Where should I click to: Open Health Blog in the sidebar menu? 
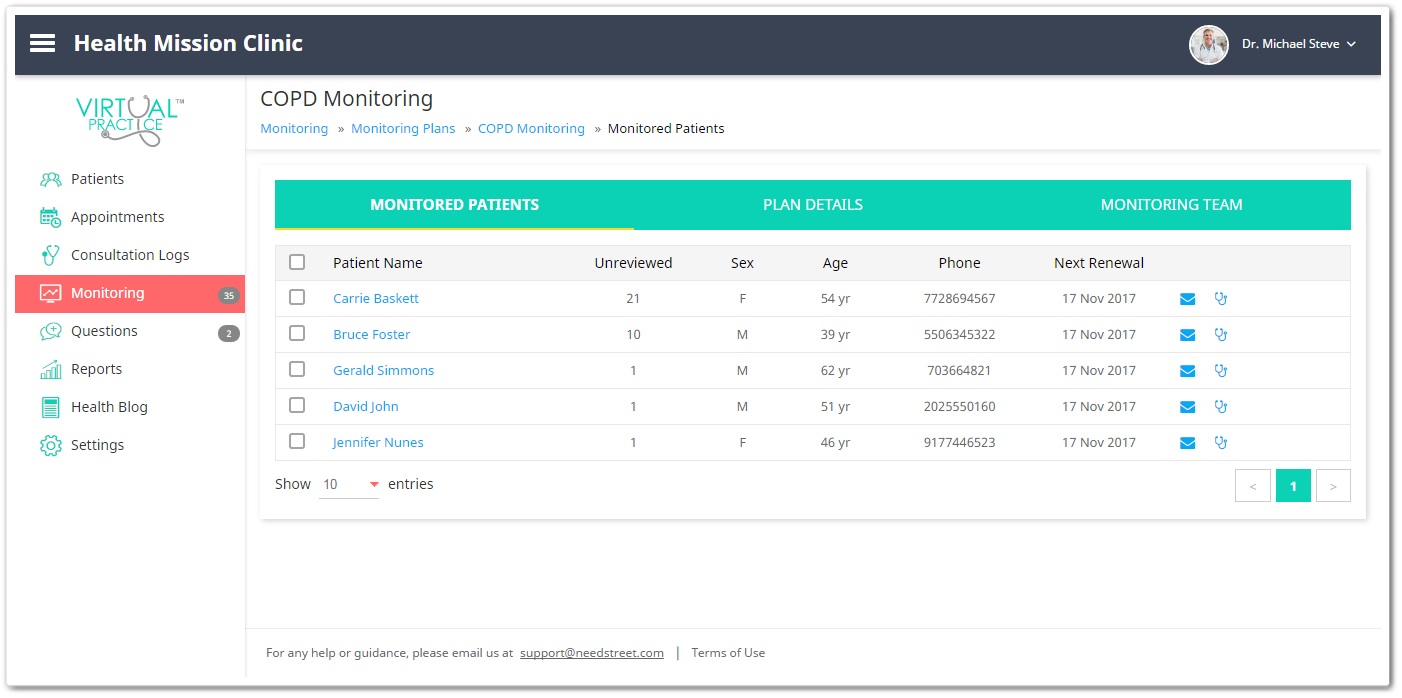[130, 407]
